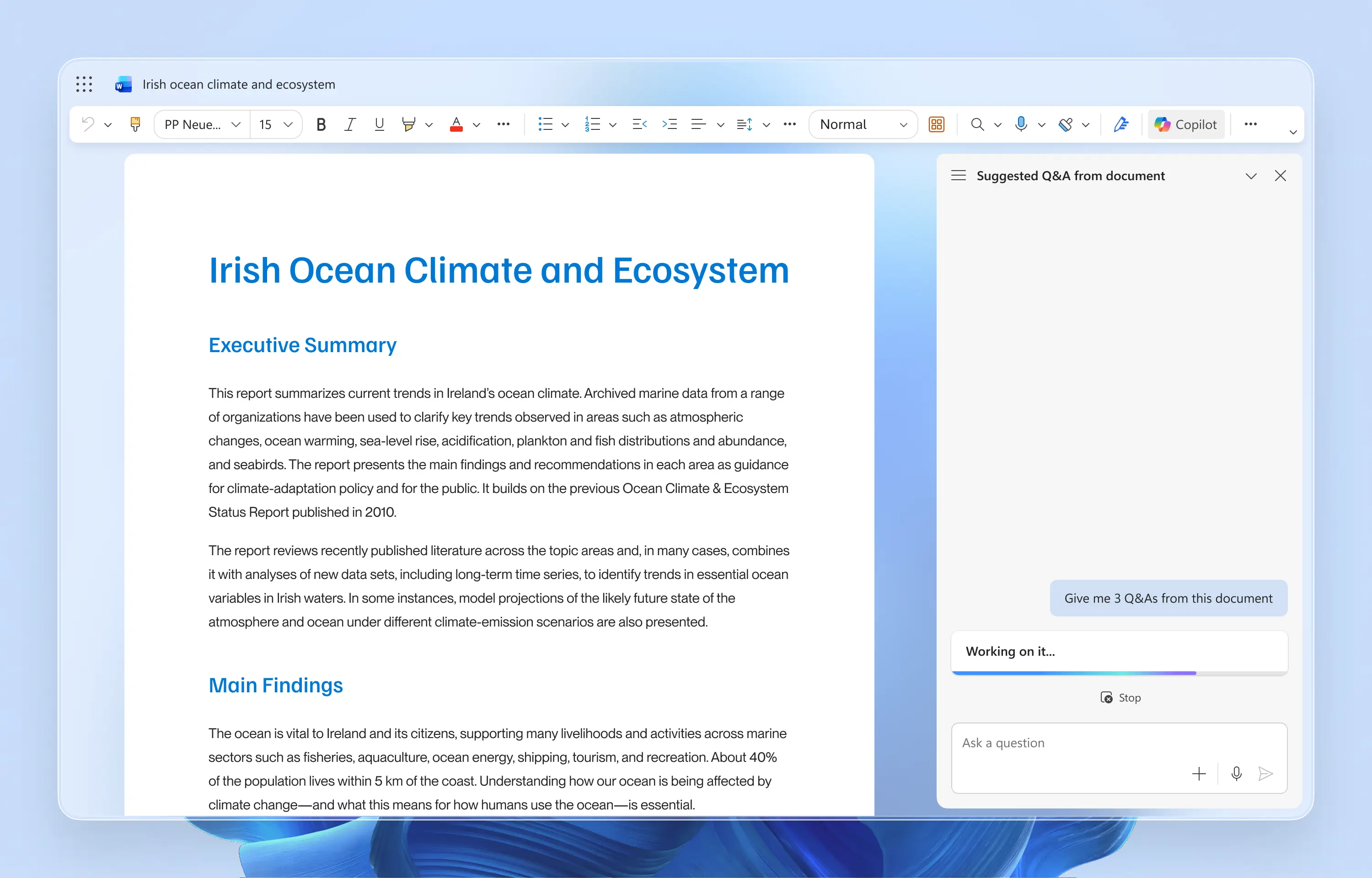The width and height of the screenshot is (1372, 878).
Task: Click the Dictate microphone in toolbar
Action: click(x=1021, y=124)
